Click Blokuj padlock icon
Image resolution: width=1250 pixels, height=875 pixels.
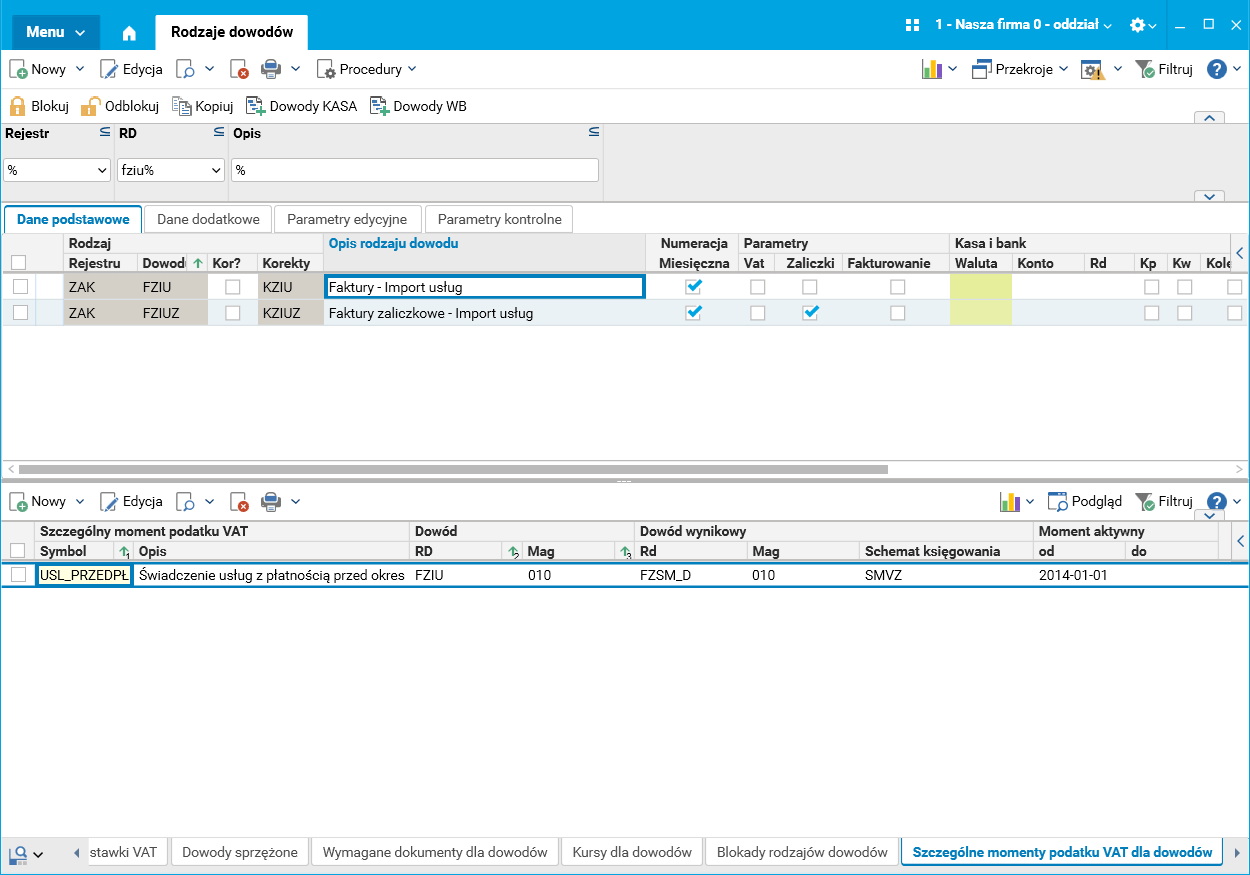pos(18,106)
